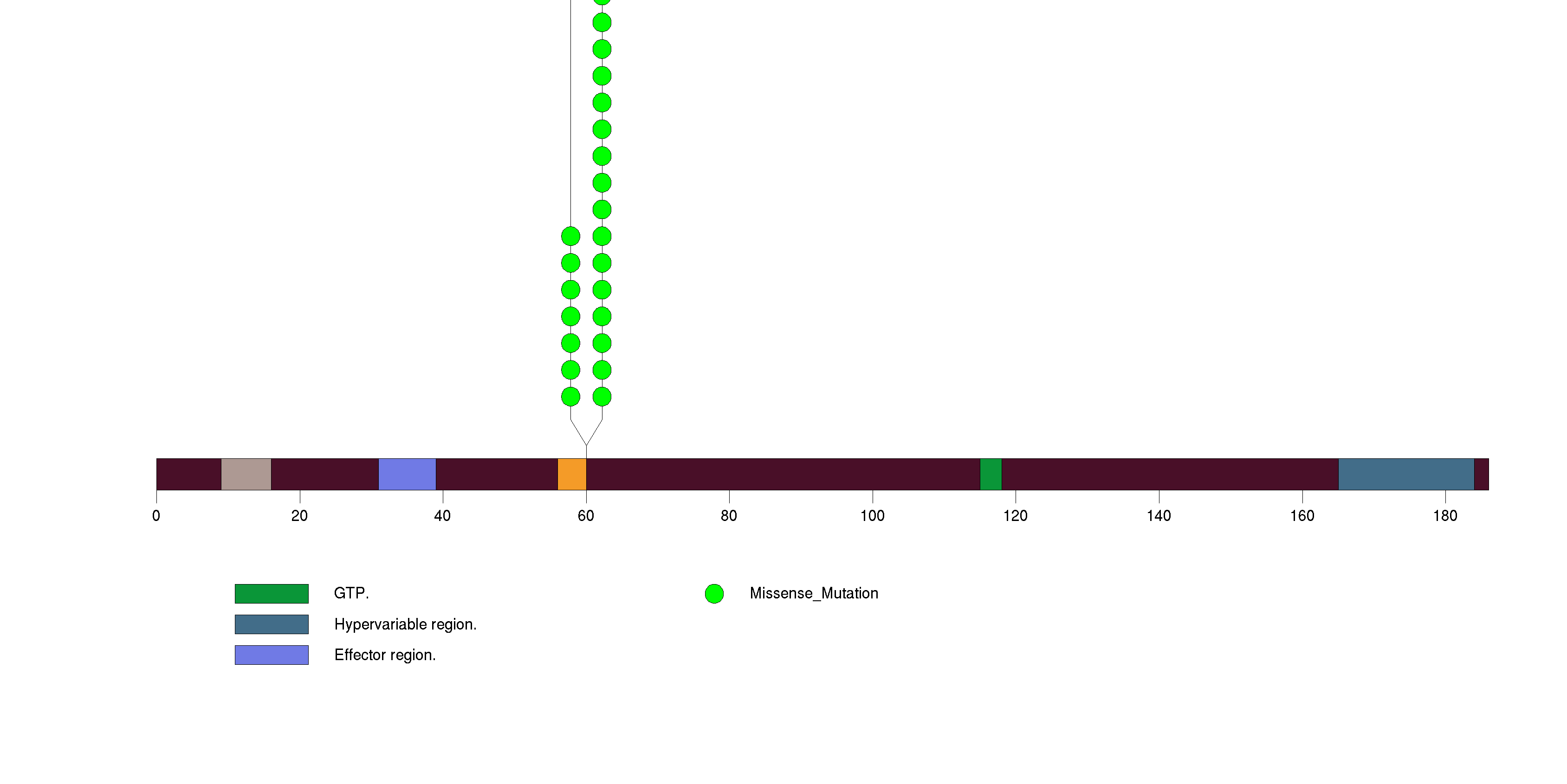
Task: Click the 'Hypervariable region.' legend text
Action: (x=405, y=624)
